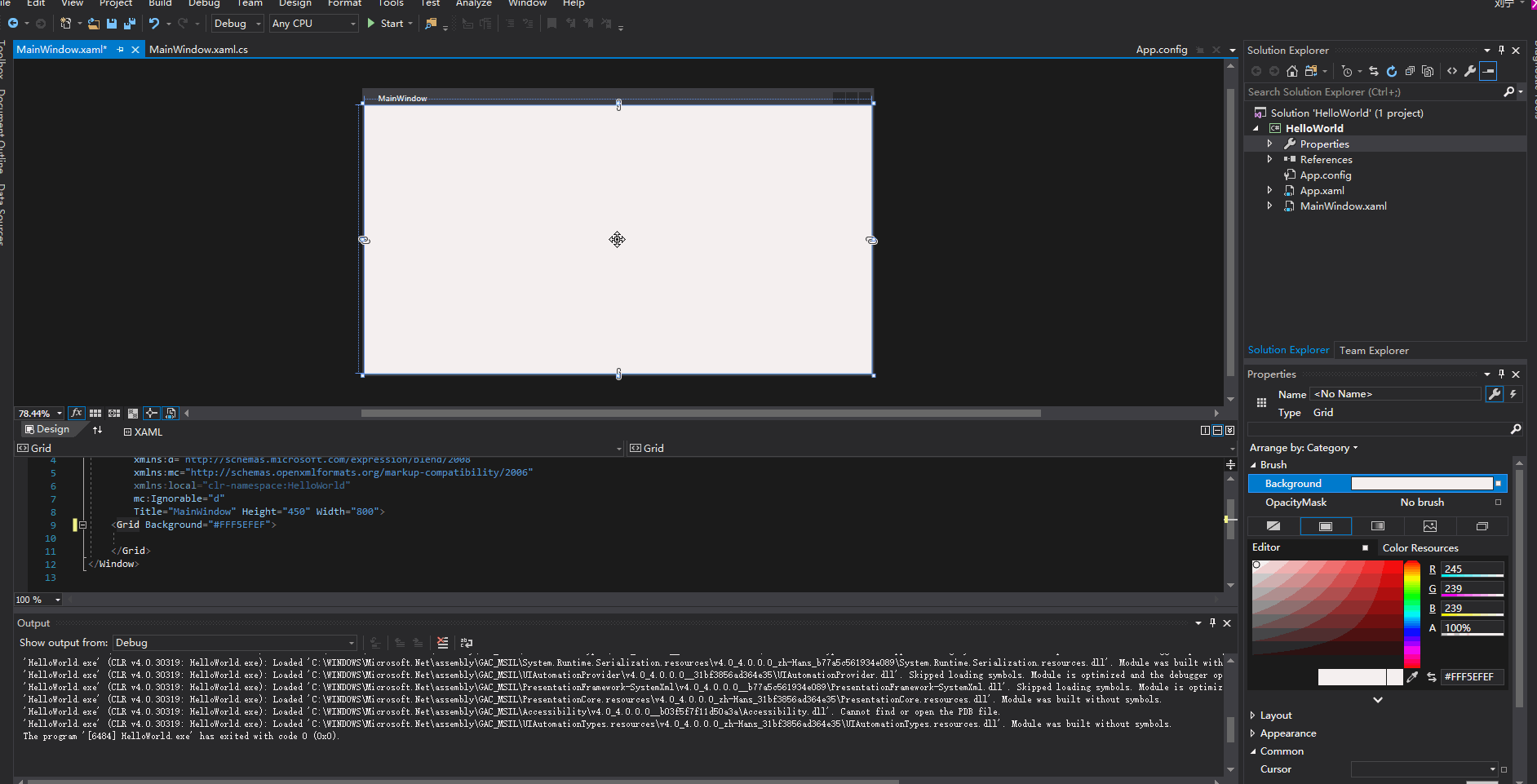Click the View Code icon in Solution Explorer
This screenshot has width=1537, height=784.
[1452, 71]
